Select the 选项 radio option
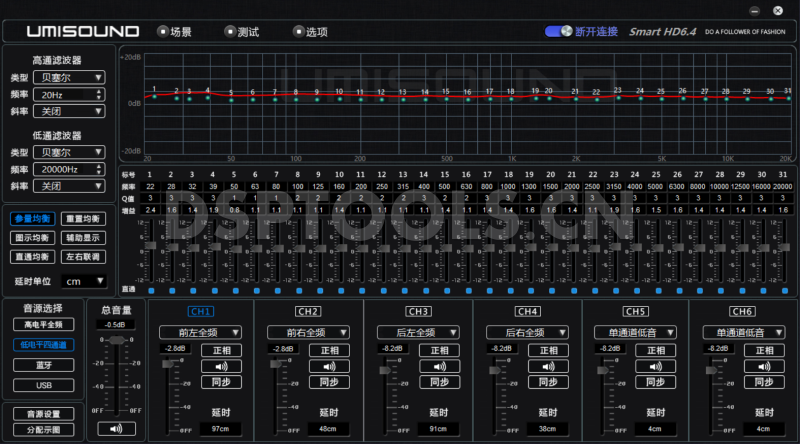This screenshot has width=800, height=444. tap(298, 32)
